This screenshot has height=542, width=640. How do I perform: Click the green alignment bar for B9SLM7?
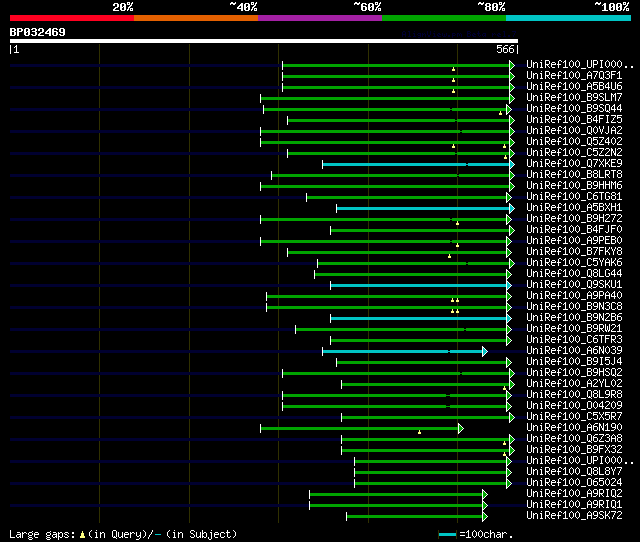[385, 98]
